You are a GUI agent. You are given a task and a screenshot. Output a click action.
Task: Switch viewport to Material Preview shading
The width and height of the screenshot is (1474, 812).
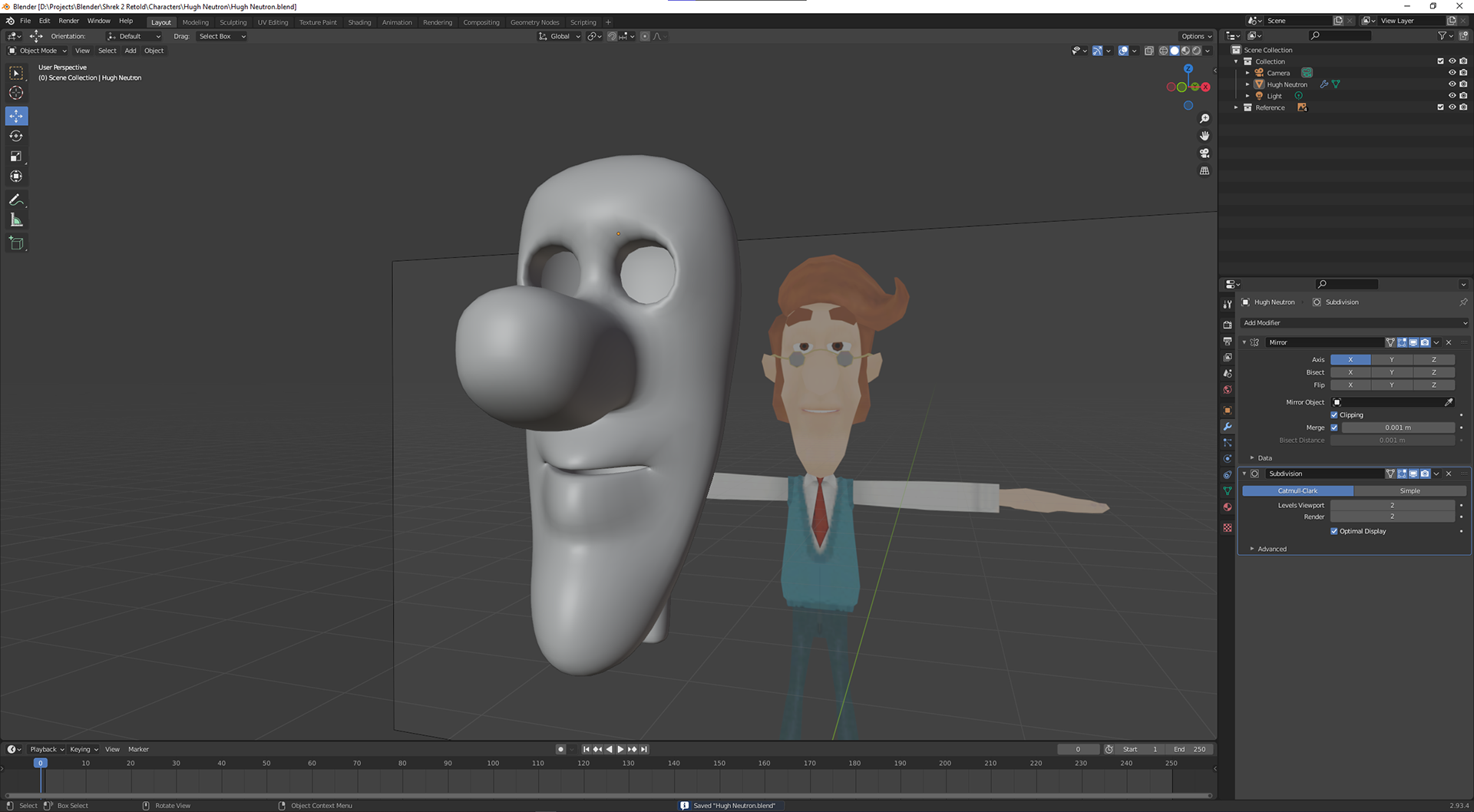[1185, 51]
